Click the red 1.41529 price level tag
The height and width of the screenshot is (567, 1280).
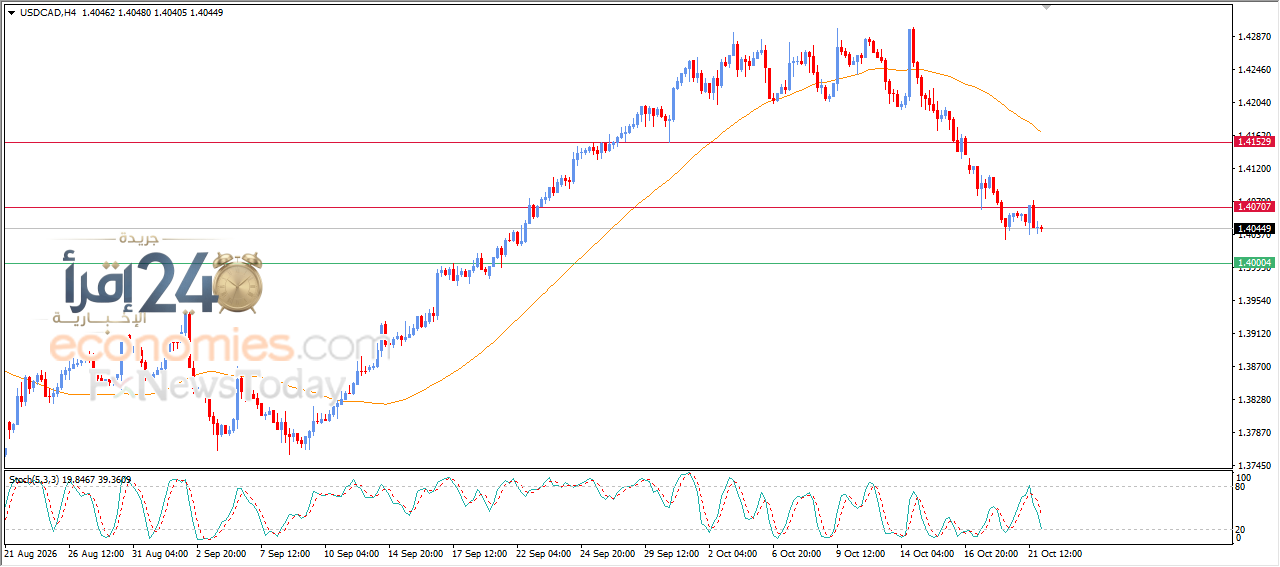pyautogui.click(x=1254, y=142)
